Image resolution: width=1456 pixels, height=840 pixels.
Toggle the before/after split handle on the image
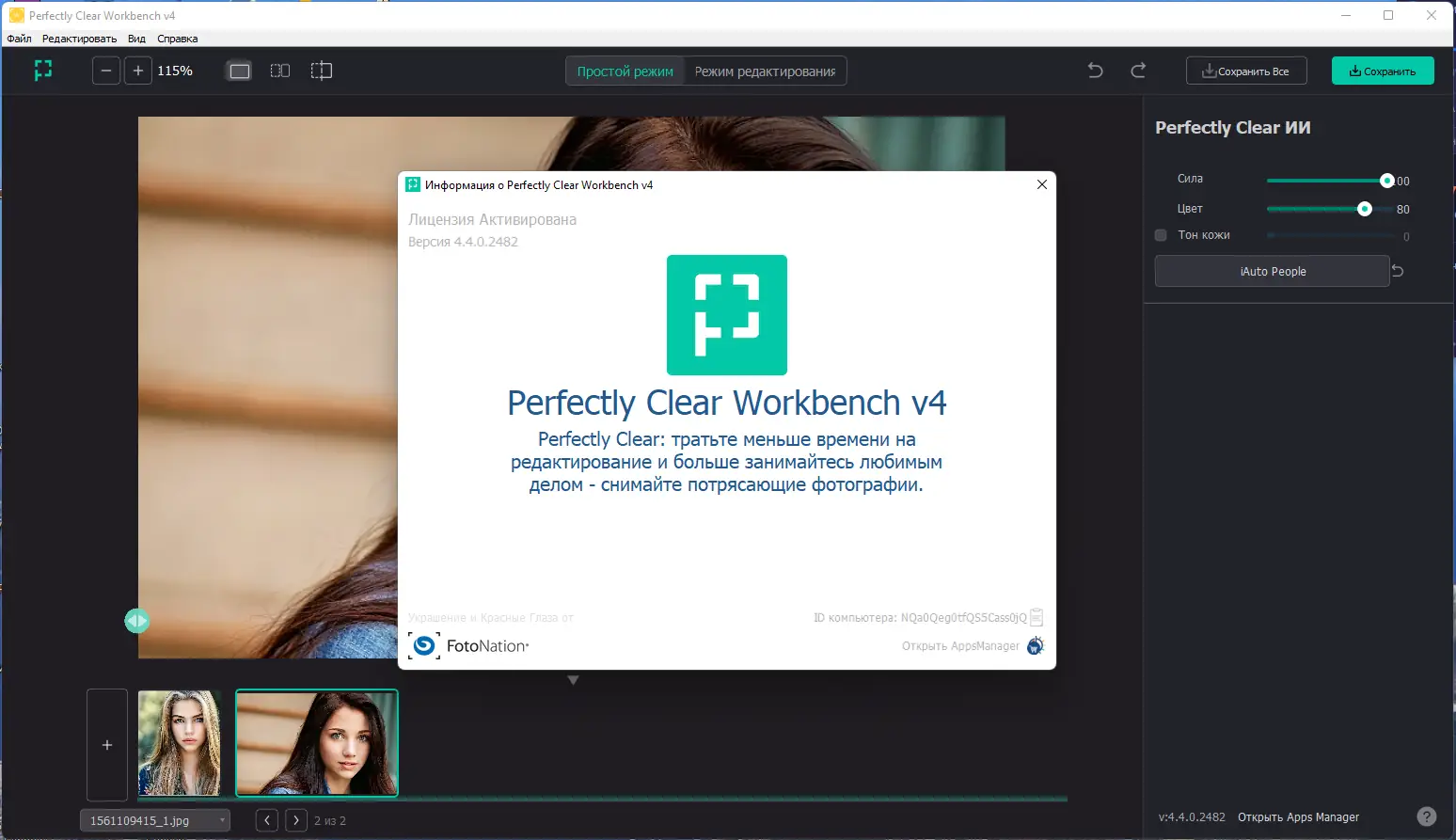[x=137, y=621]
